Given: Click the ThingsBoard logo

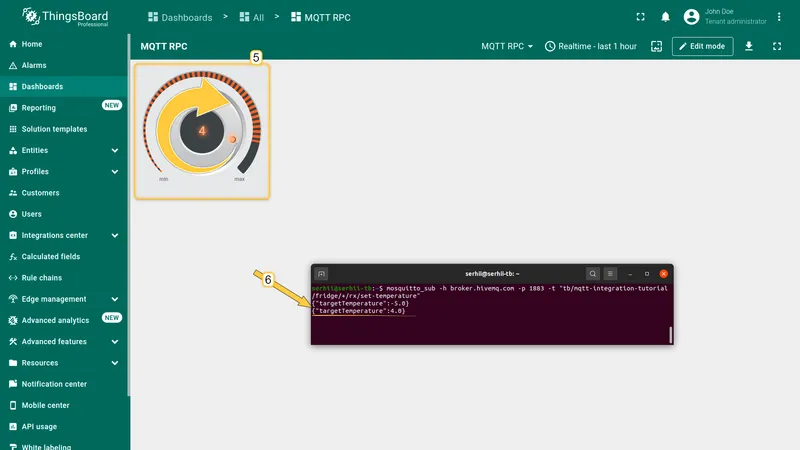Looking at the screenshot, I should click(65, 17).
